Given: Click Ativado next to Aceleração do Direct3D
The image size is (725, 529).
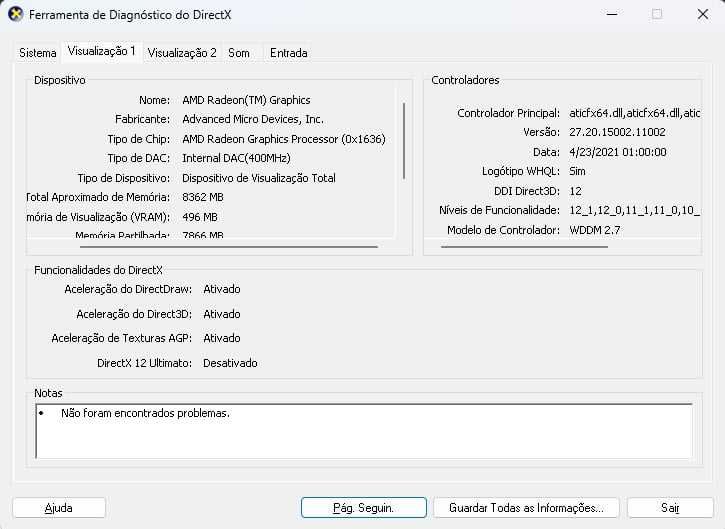Looking at the screenshot, I should (x=222, y=314).
